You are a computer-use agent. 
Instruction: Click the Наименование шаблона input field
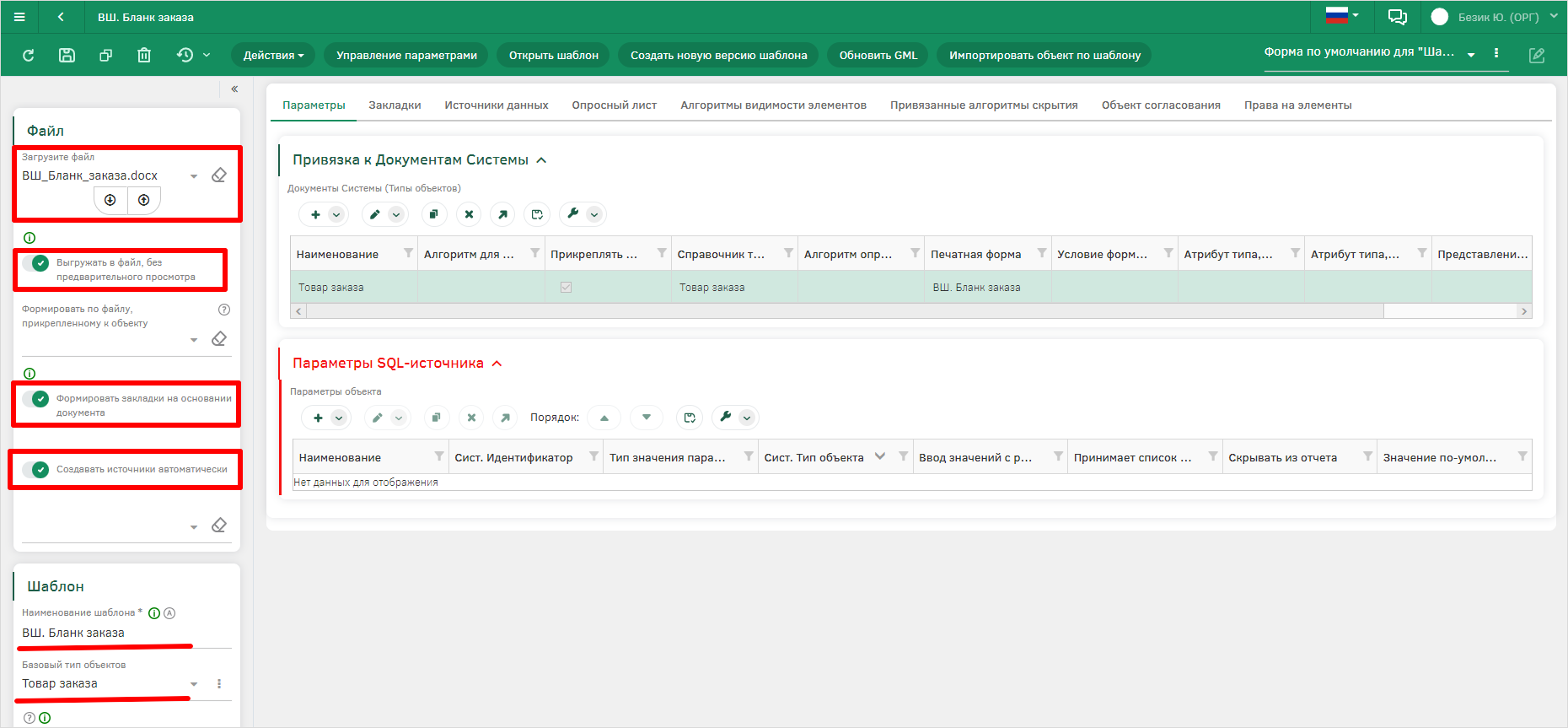coord(126,634)
